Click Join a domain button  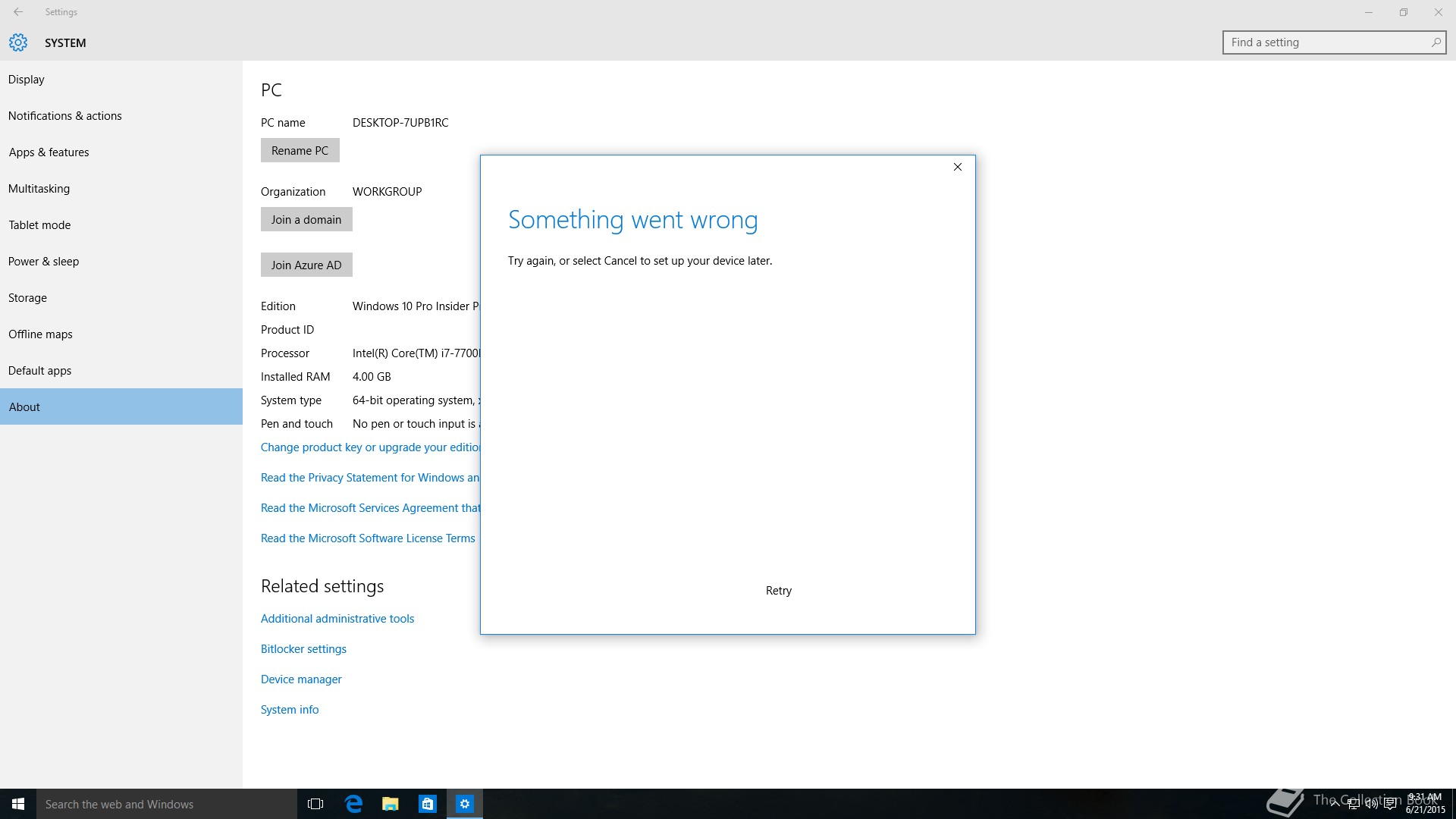tap(306, 219)
